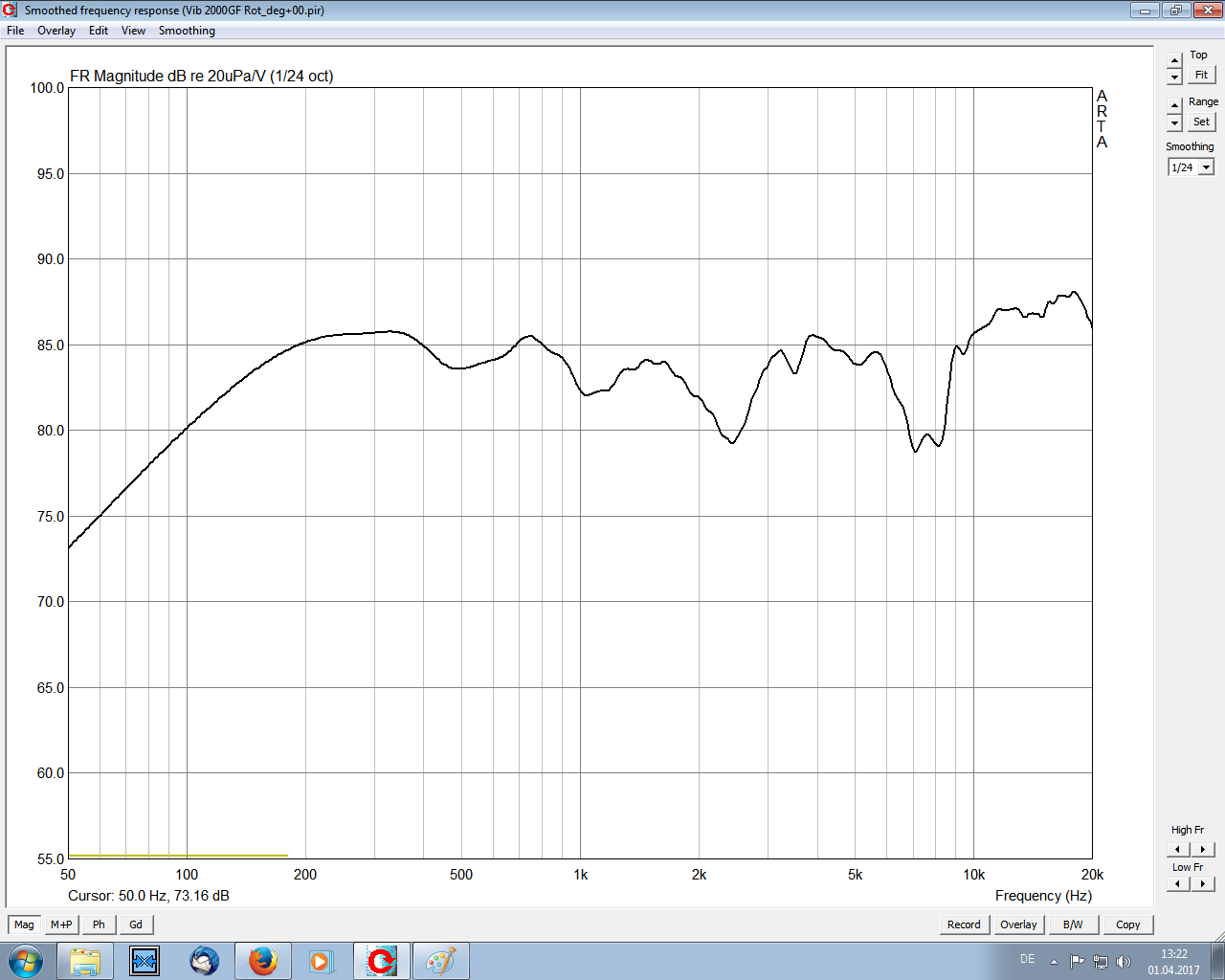This screenshot has width=1225, height=980.
Task: Toggle M+P magnitude and phase view
Action: (x=61, y=924)
